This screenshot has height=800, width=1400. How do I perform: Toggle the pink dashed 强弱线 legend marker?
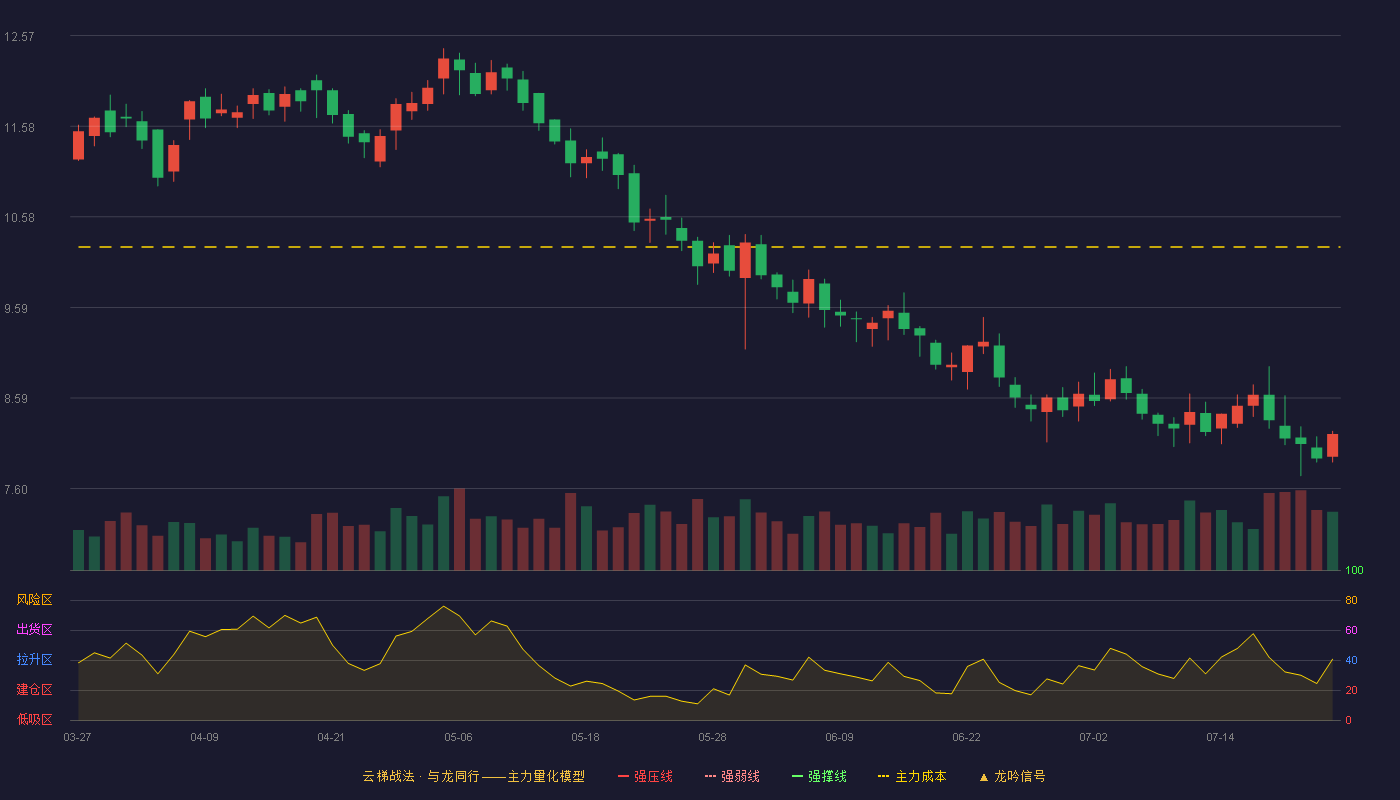point(710,776)
